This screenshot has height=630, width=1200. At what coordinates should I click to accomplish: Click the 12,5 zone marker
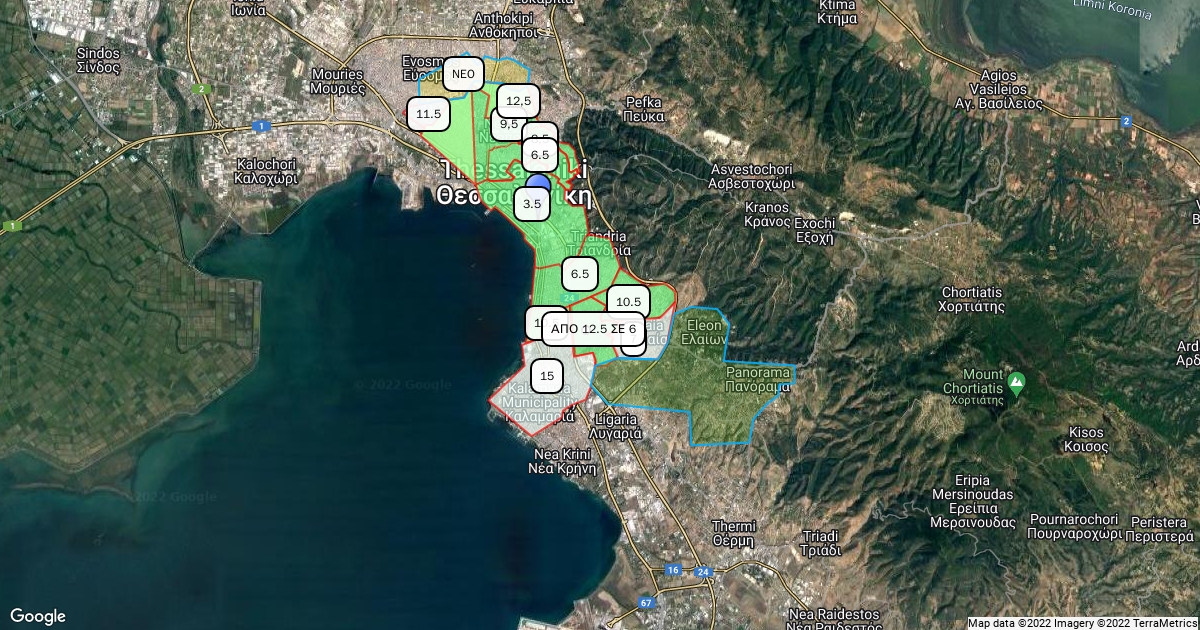pos(518,101)
